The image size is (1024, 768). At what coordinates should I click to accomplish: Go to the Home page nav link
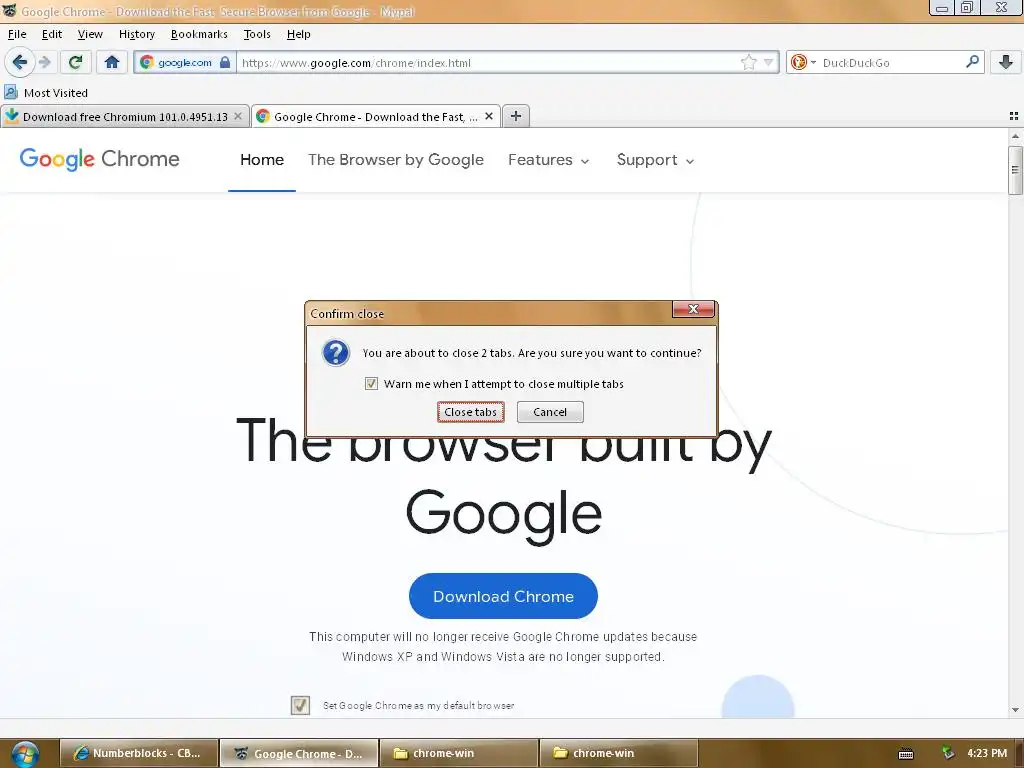click(262, 160)
